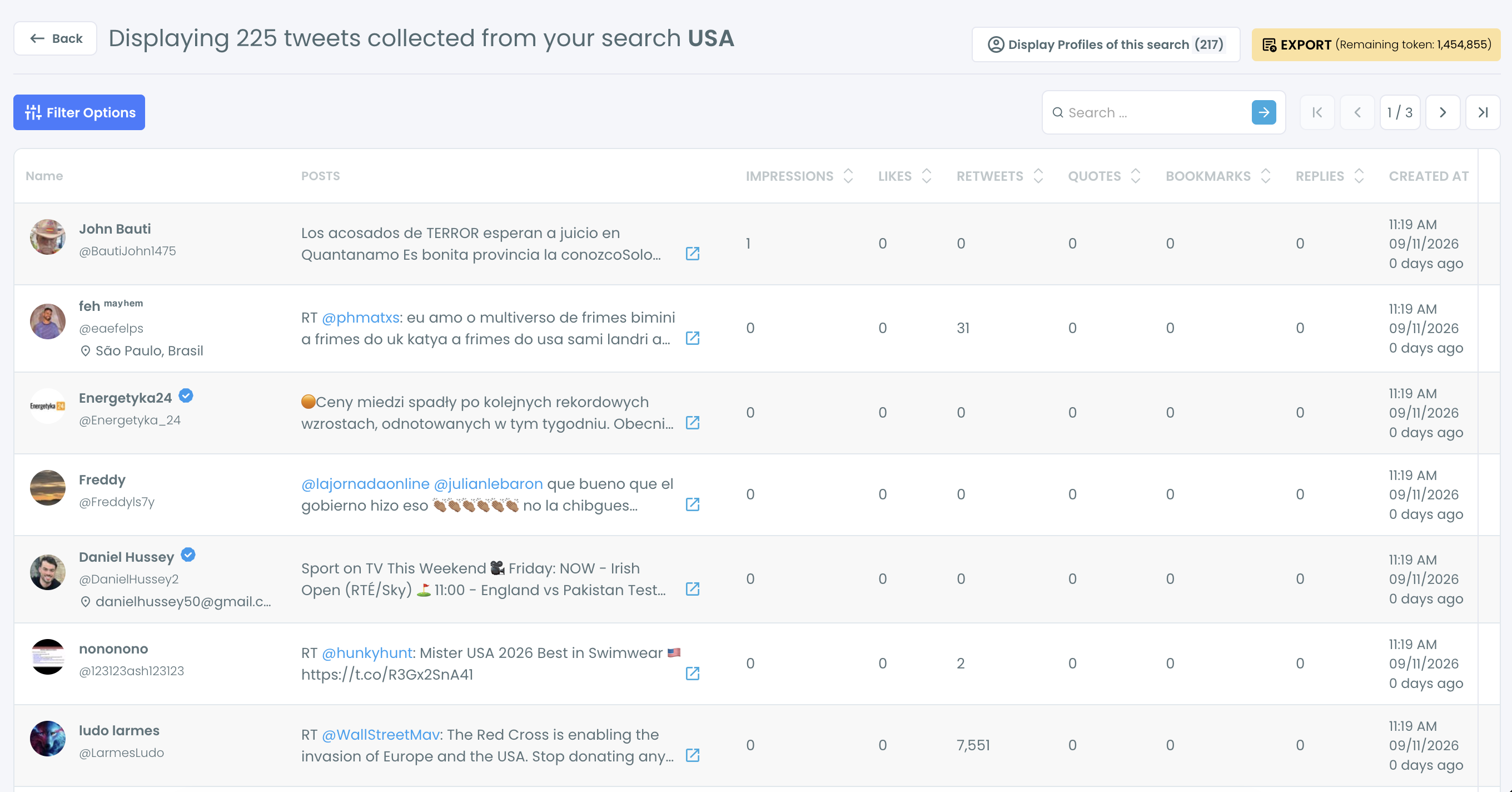Screen dimensions: 1512x792
Task: Click the Back button
Action: (55, 39)
